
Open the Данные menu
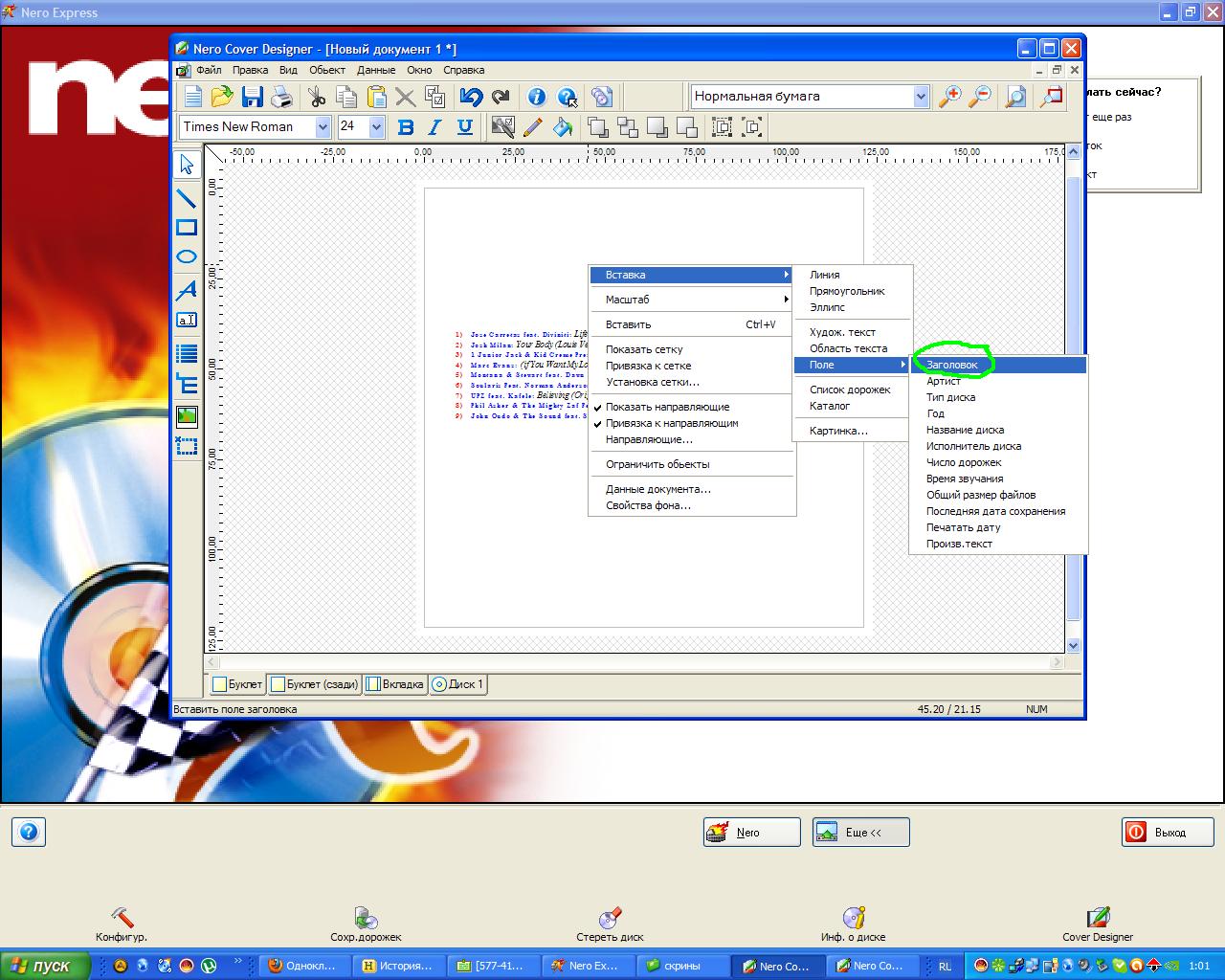click(376, 70)
